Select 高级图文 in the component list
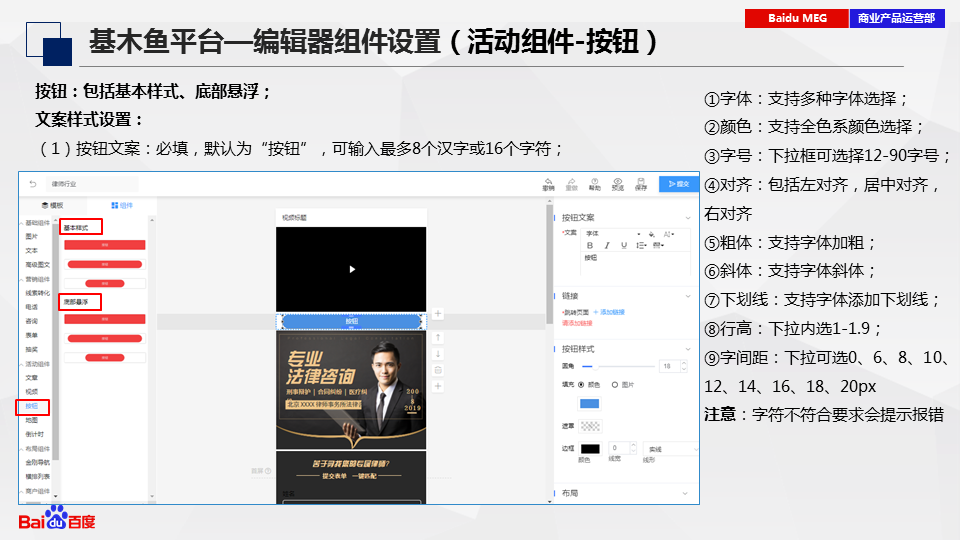Image resolution: width=960 pixels, height=540 pixels. click(x=37, y=264)
